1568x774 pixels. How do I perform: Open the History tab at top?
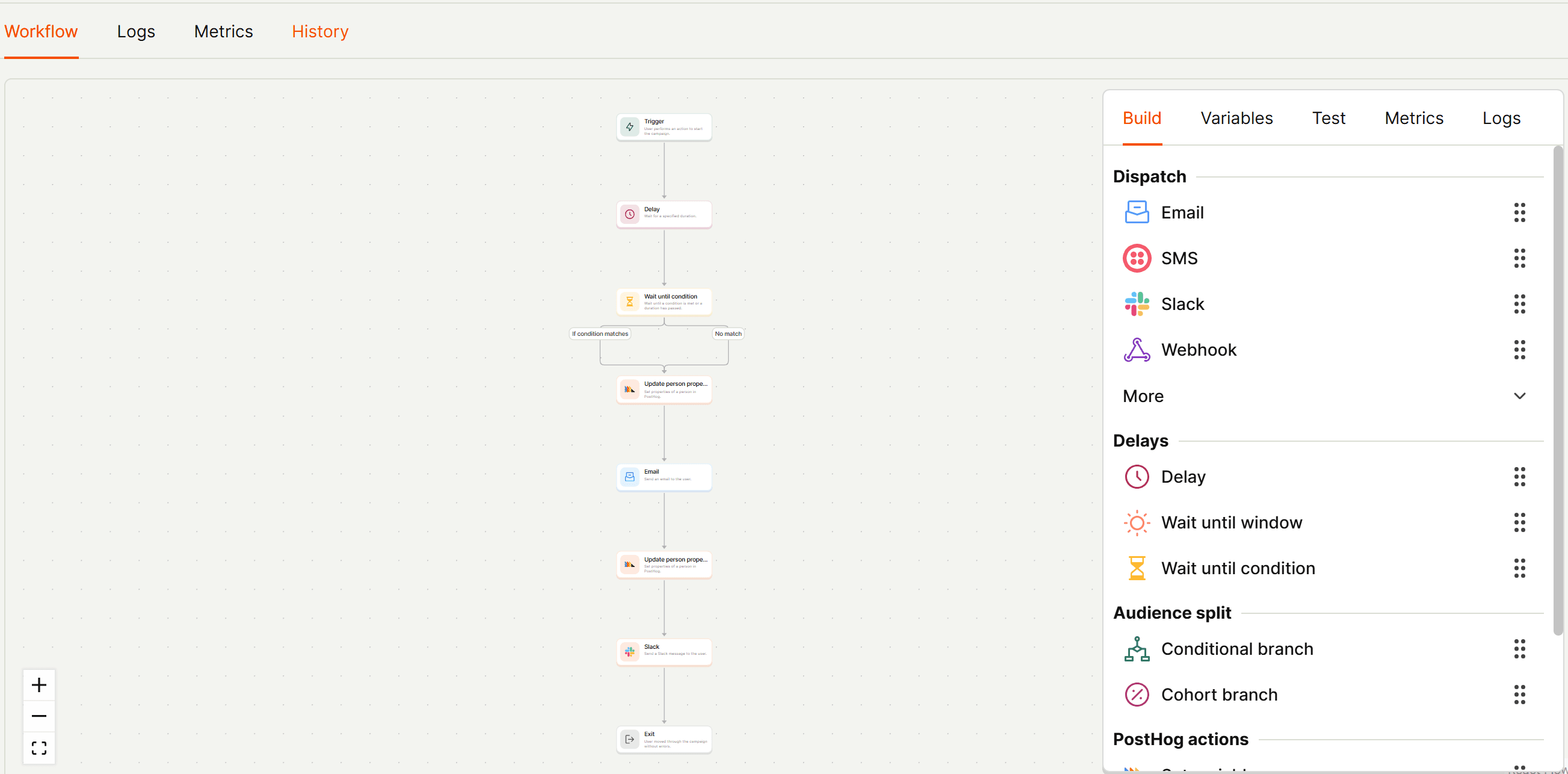(x=319, y=32)
